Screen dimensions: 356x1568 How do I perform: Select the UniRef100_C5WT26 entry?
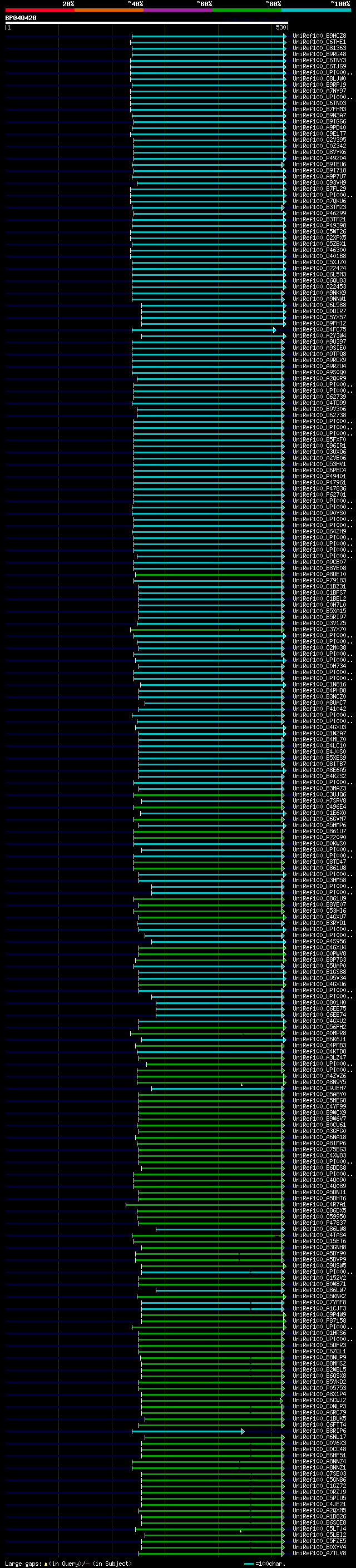[x=319, y=232]
